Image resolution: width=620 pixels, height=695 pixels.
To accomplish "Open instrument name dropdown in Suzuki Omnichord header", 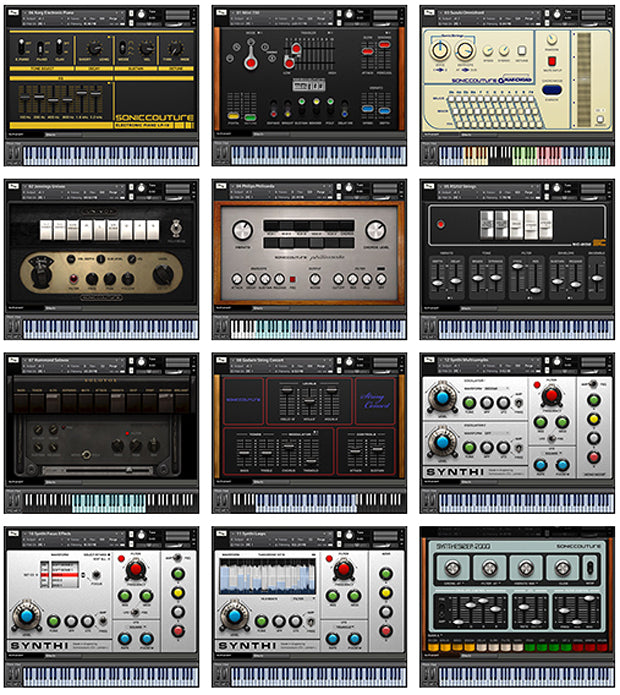I will (x=491, y=13).
